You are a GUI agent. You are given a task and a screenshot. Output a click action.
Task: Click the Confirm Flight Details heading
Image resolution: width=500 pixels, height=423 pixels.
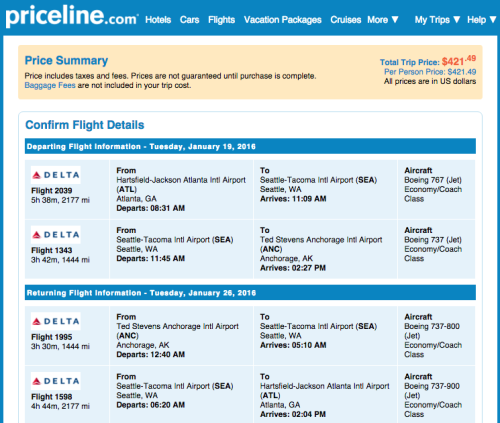coord(85,125)
